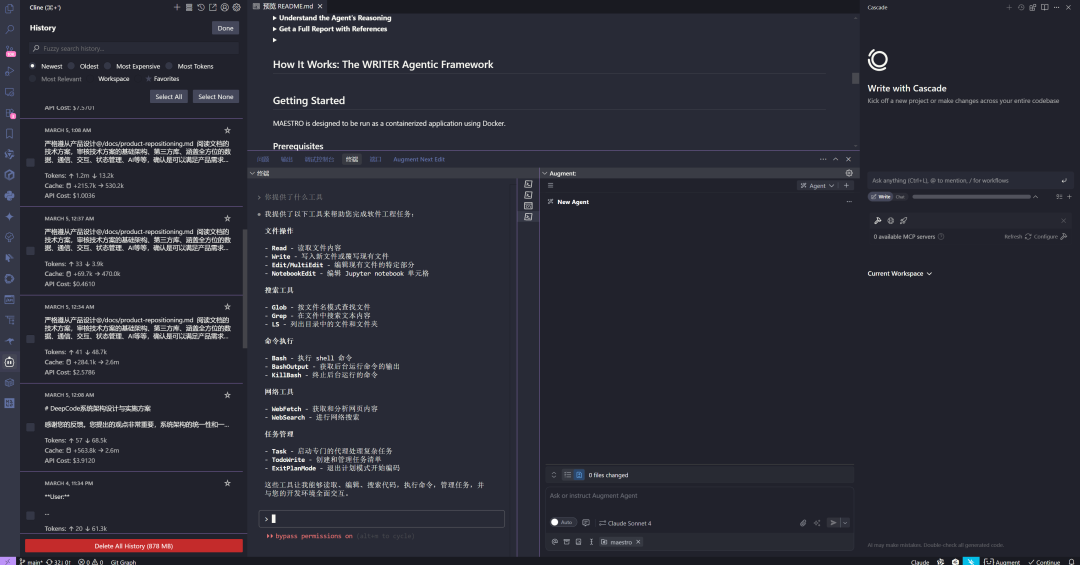
Task: Open the Search view in activity bar
Action: (10, 30)
